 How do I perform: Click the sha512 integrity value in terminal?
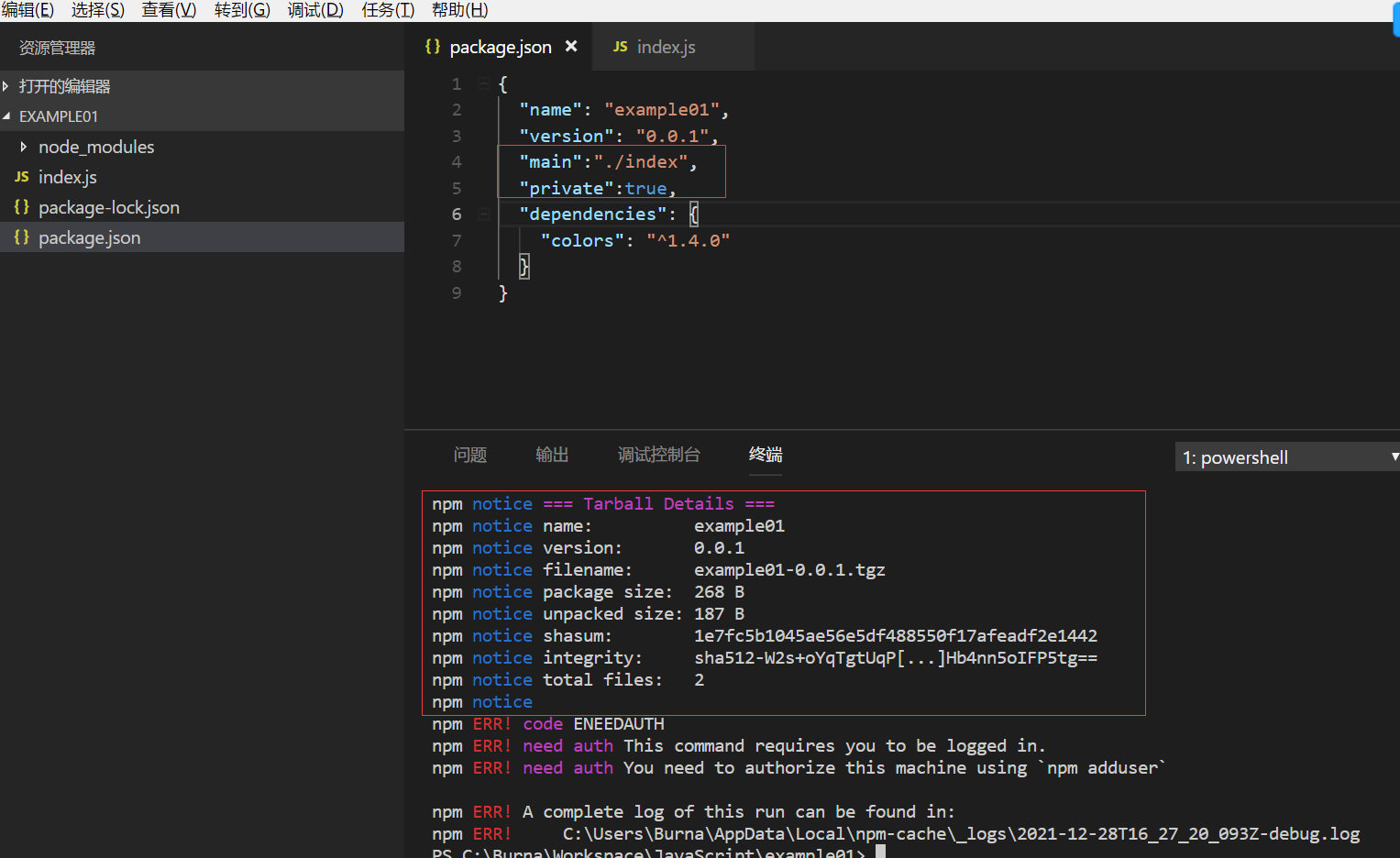click(896, 658)
